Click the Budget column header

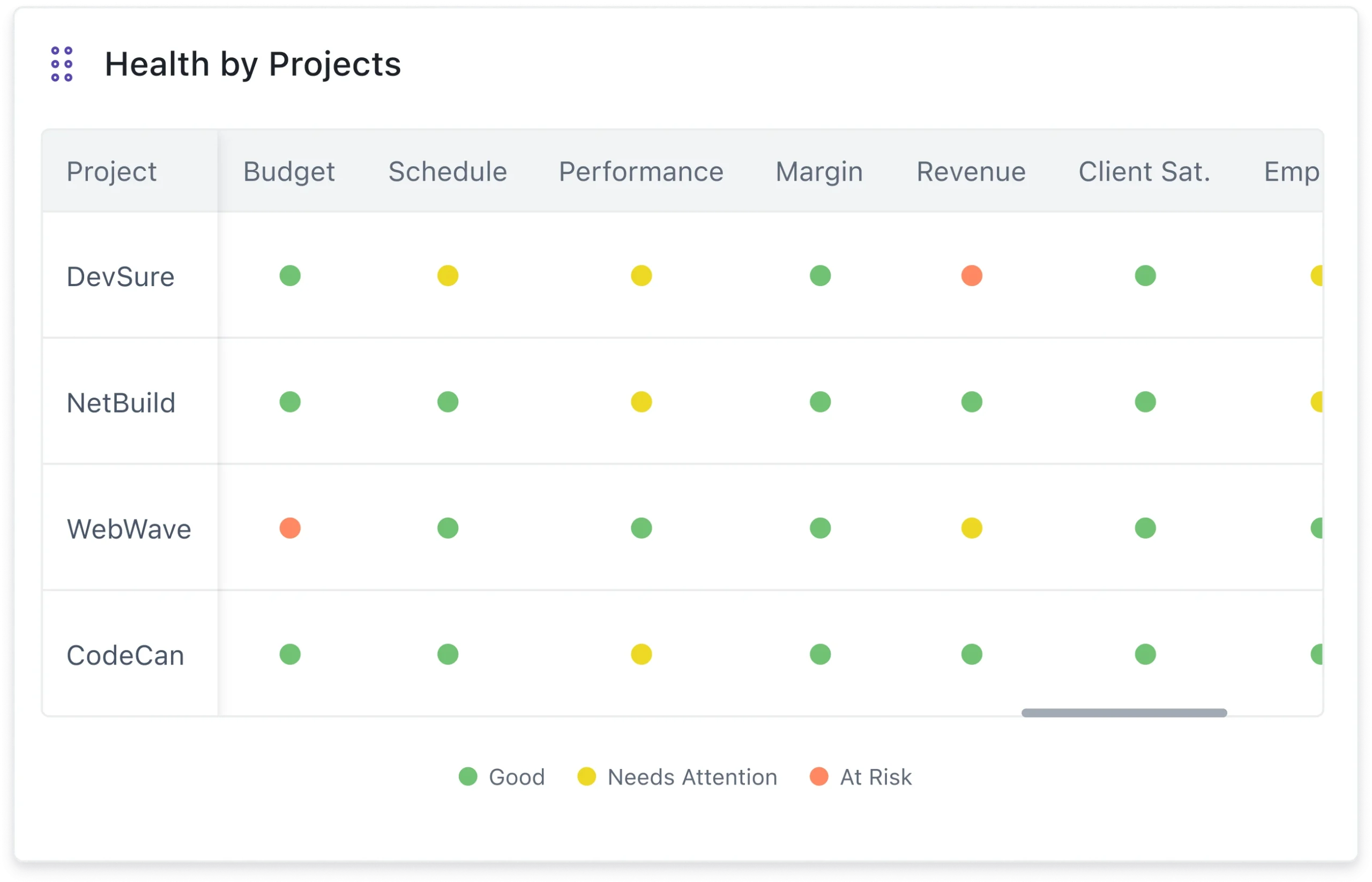[289, 172]
